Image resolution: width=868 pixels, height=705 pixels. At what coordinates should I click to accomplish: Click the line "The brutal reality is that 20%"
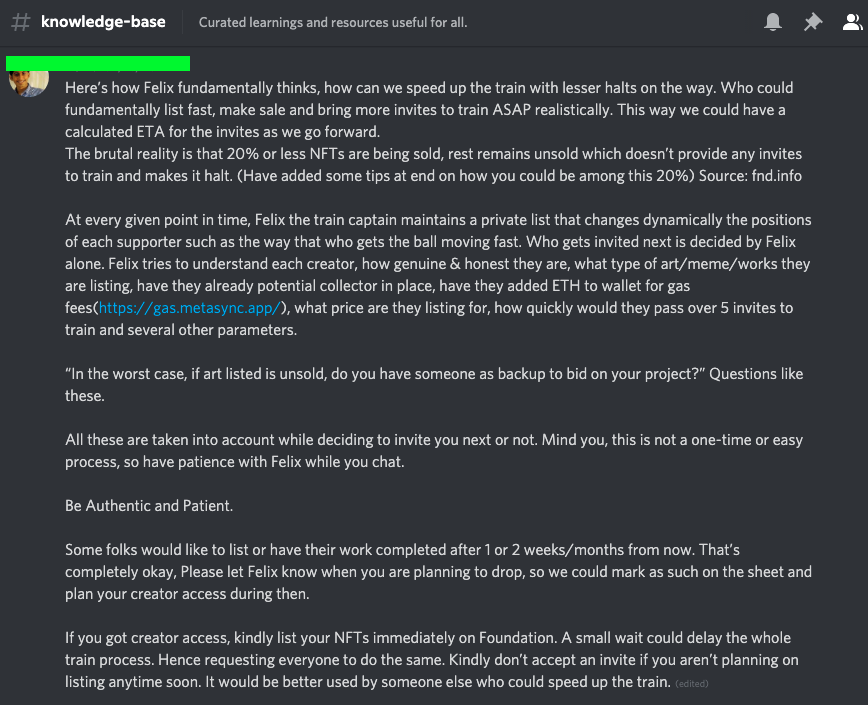(x=433, y=154)
